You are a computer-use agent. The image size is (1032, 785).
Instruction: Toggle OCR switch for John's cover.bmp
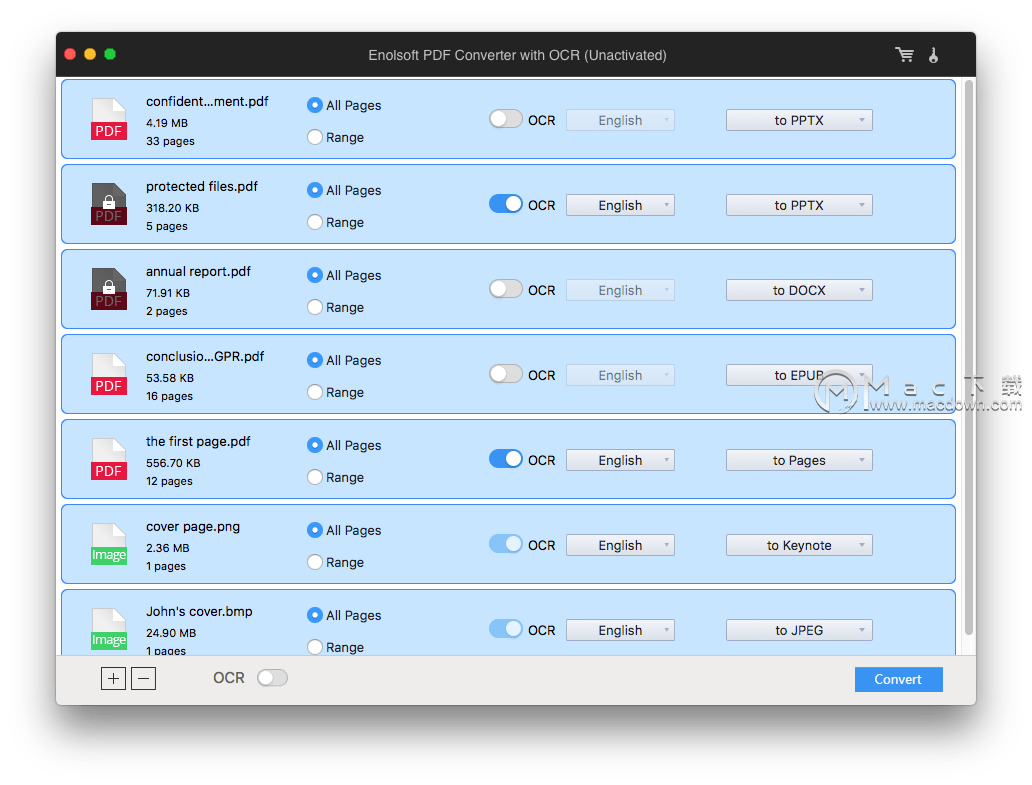tap(505, 628)
